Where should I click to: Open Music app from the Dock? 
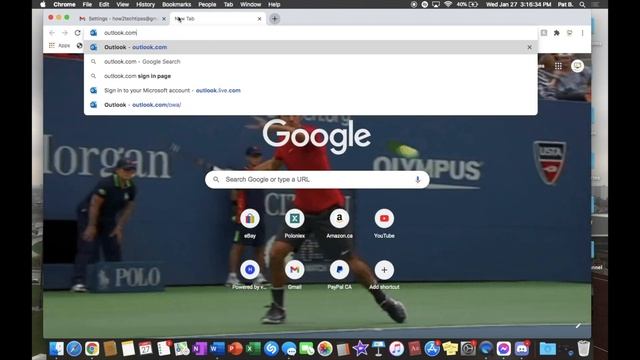[x=396, y=349]
